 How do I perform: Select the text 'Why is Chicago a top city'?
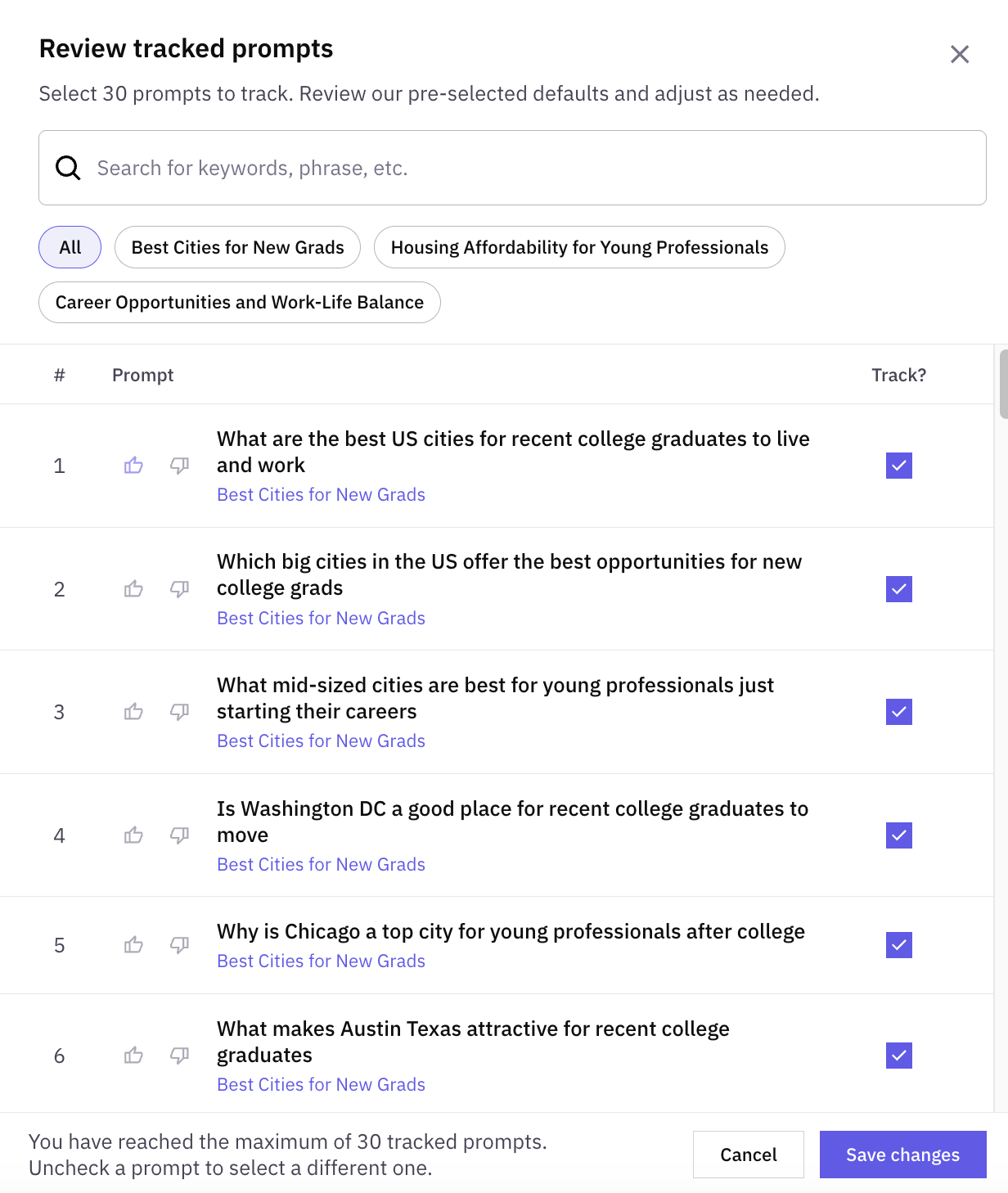[x=335, y=932]
